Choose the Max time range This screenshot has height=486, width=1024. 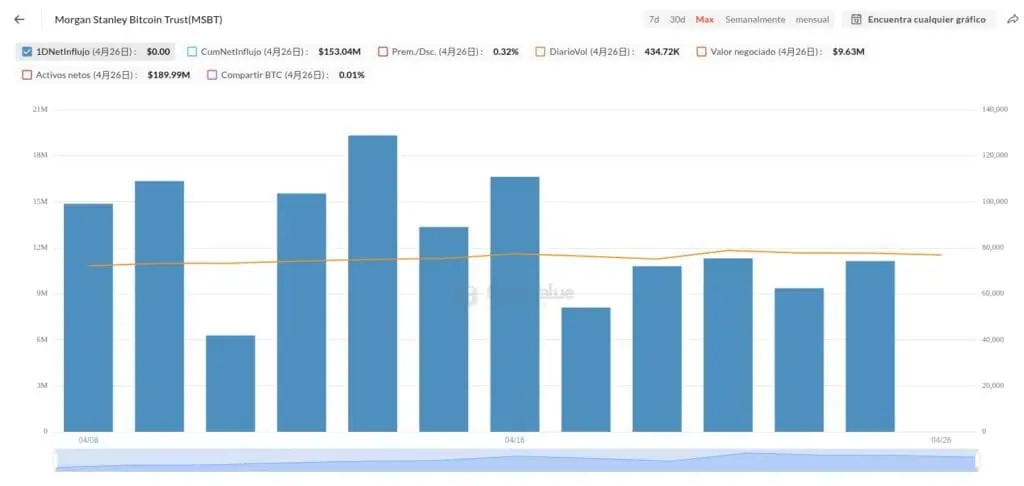pos(705,20)
